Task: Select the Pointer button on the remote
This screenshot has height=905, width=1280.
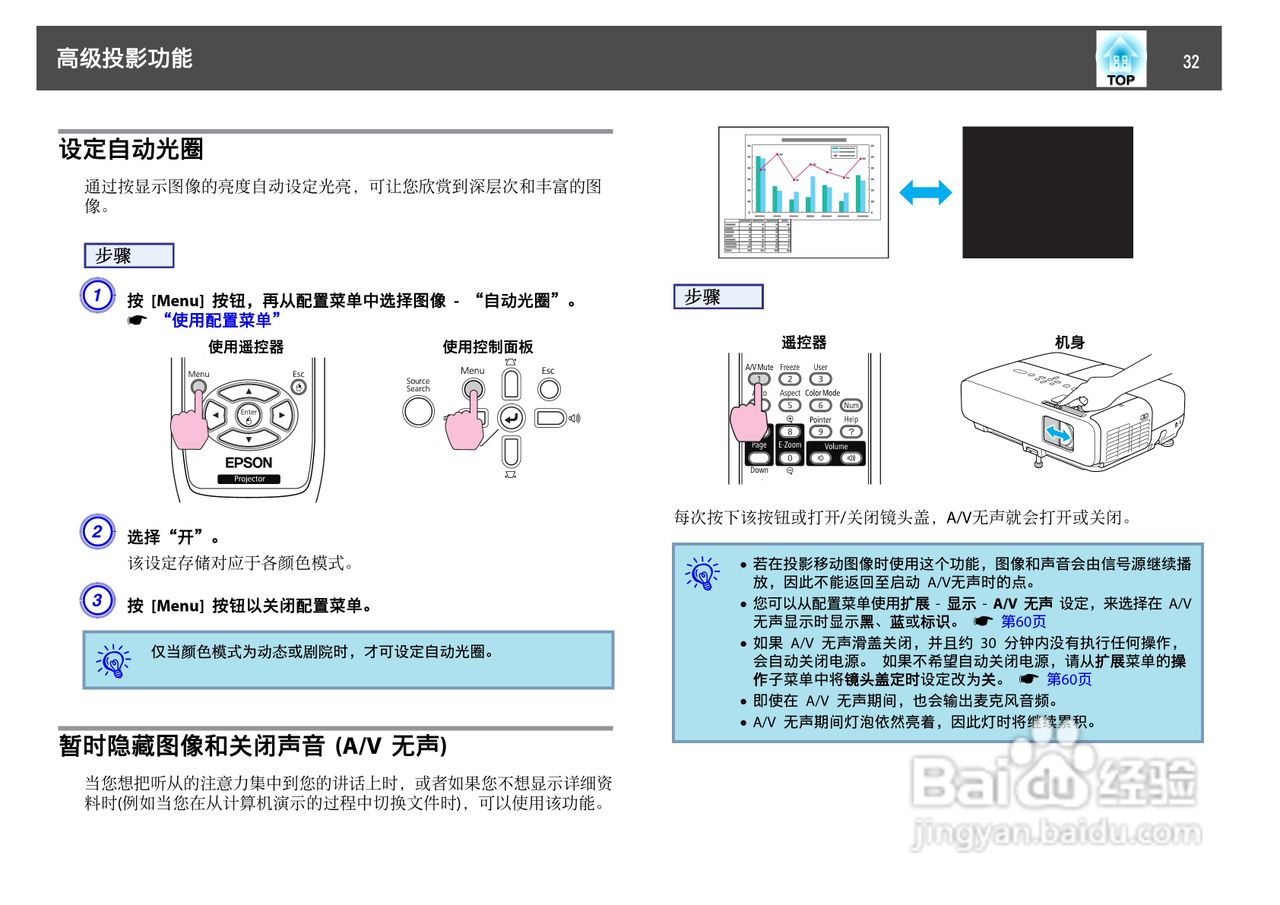Action: (821, 430)
